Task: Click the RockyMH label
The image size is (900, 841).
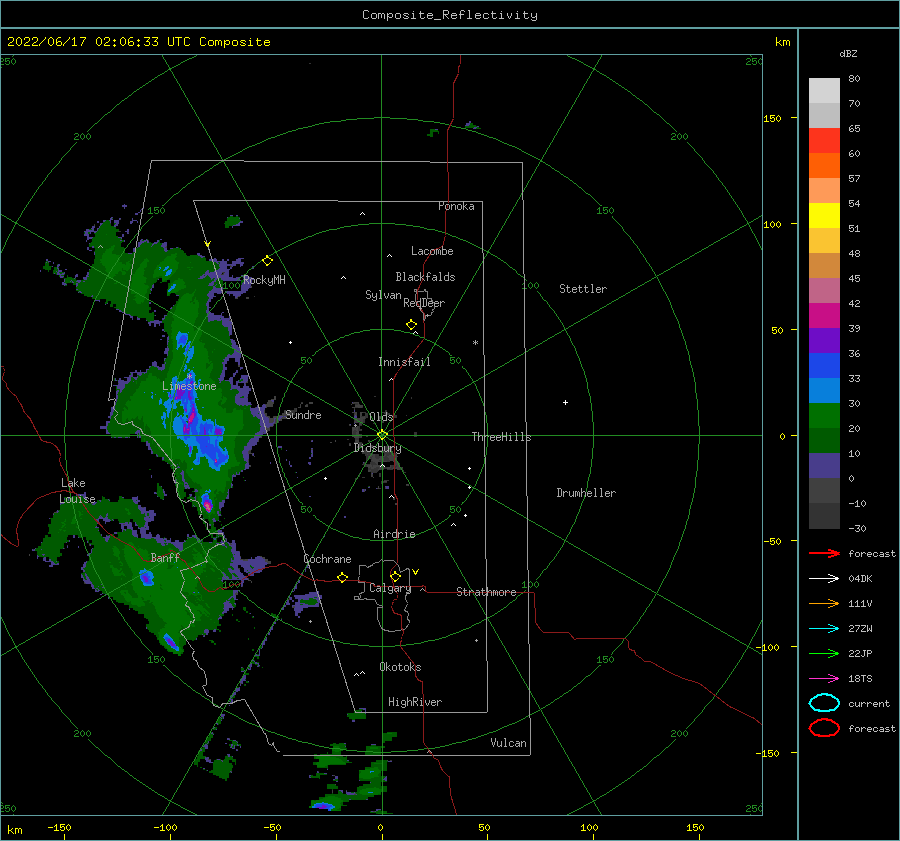Action: (x=264, y=280)
